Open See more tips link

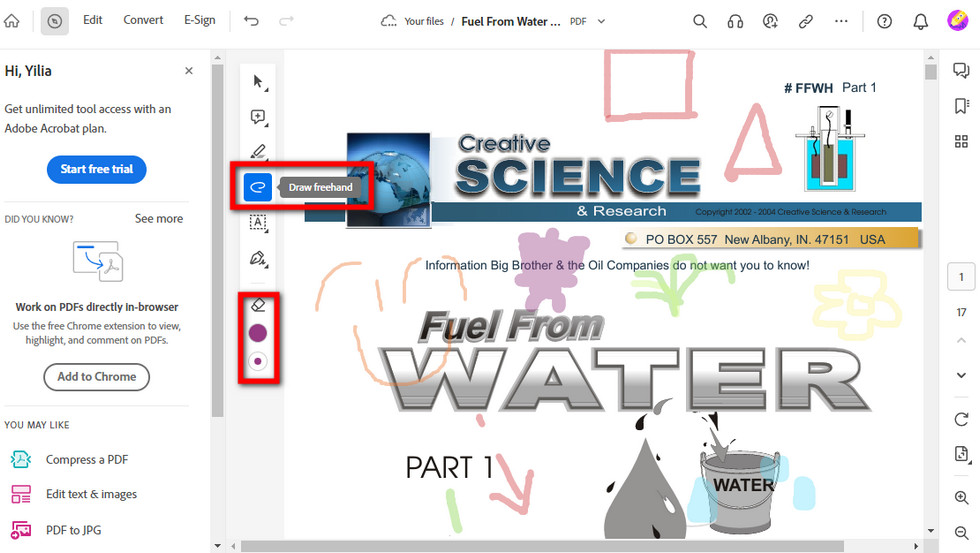[159, 219]
